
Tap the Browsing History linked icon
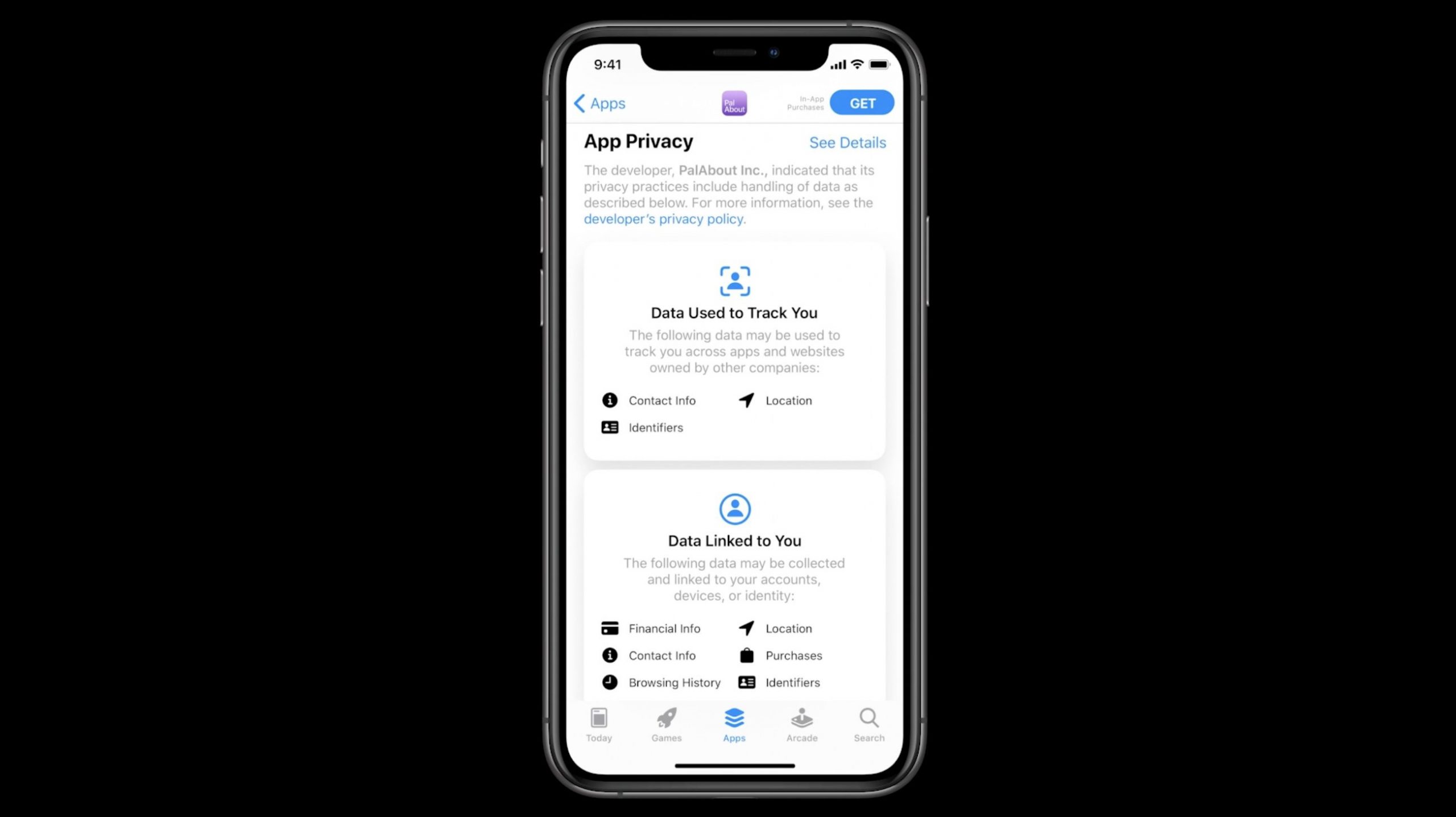(x=609, y=682)
